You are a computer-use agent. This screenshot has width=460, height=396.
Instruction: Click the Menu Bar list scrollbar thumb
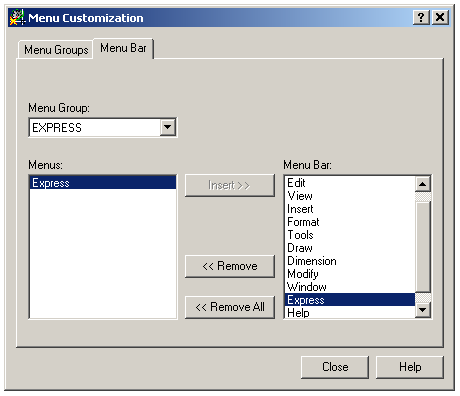[x=423, y=247]
